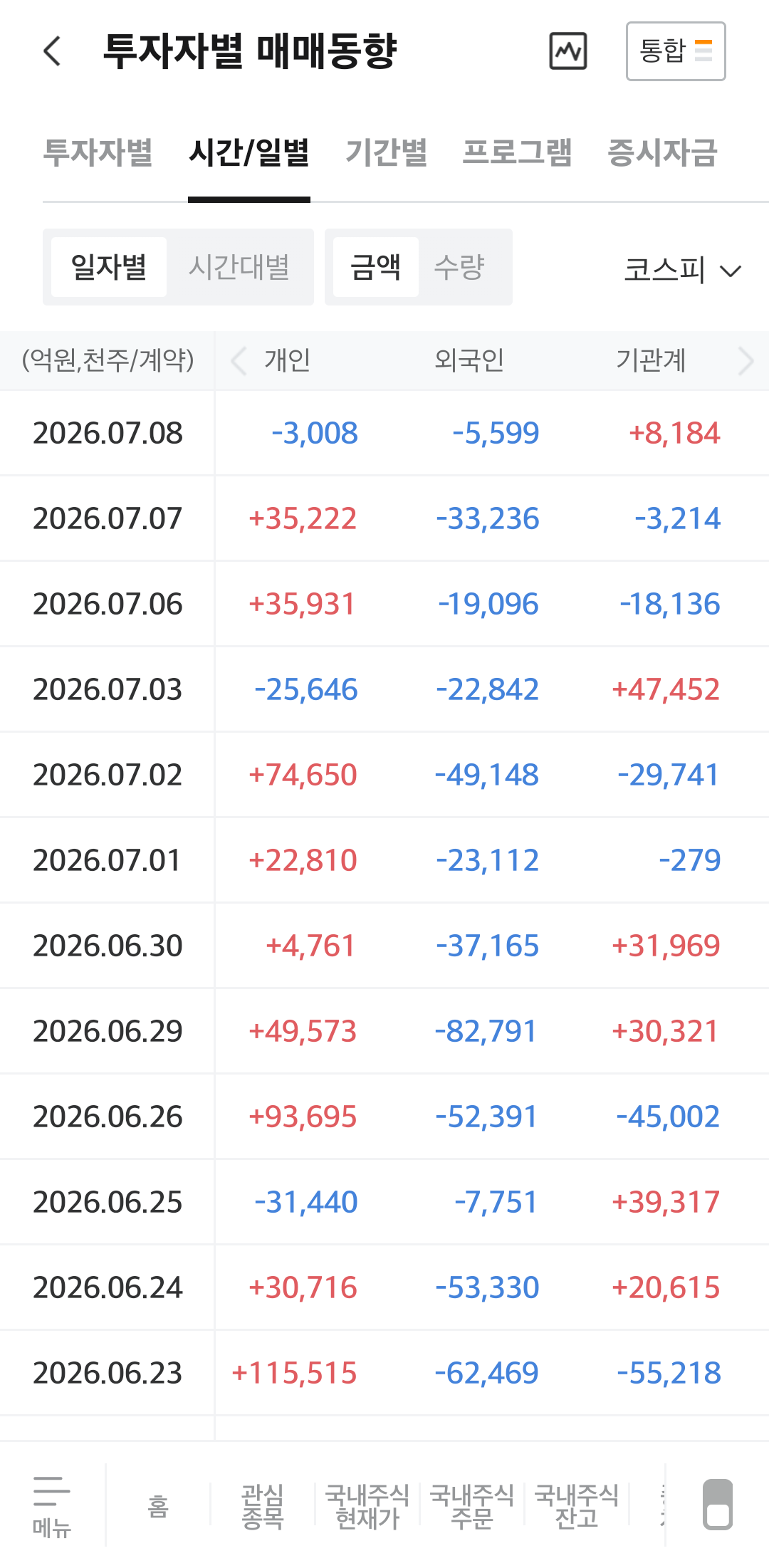Show previous investor columns with the left chevron

point(239,361)
